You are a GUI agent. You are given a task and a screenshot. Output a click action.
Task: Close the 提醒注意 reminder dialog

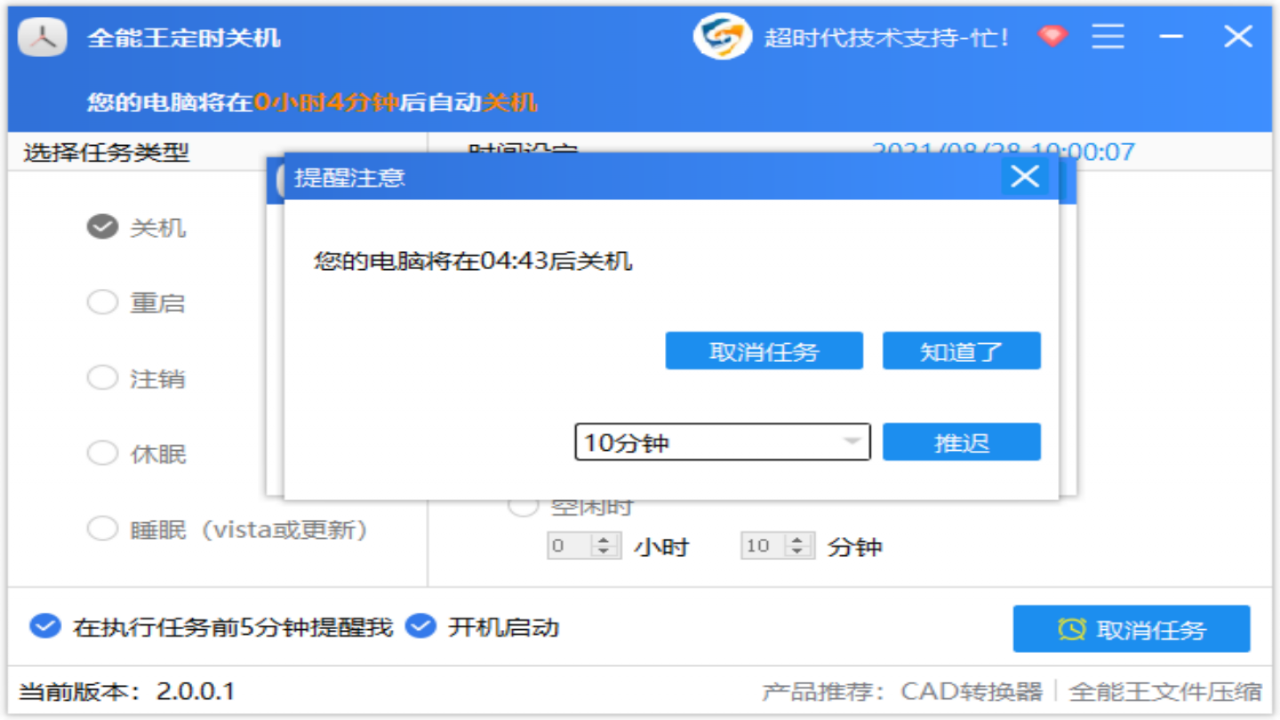point(1023,177)
